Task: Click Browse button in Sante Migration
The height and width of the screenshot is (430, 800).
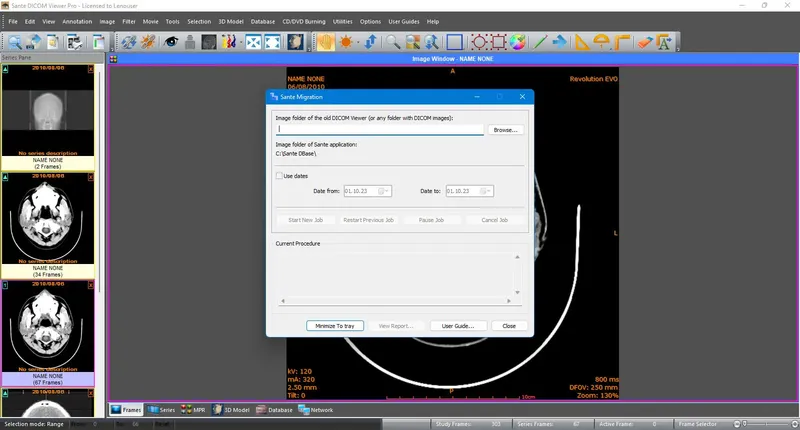Action: click(506, 130)
